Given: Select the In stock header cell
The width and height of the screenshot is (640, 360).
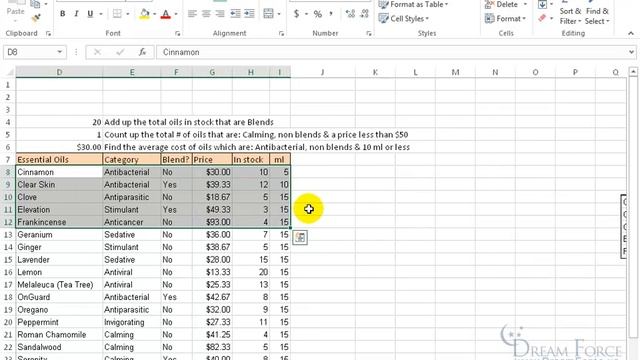Looking at the screenshot, I should tap(251, 160).
